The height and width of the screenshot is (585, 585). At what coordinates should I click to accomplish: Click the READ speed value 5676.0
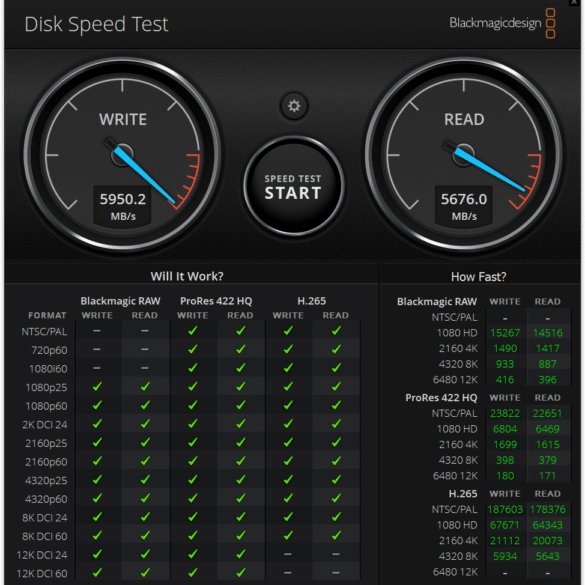[464, 199]
